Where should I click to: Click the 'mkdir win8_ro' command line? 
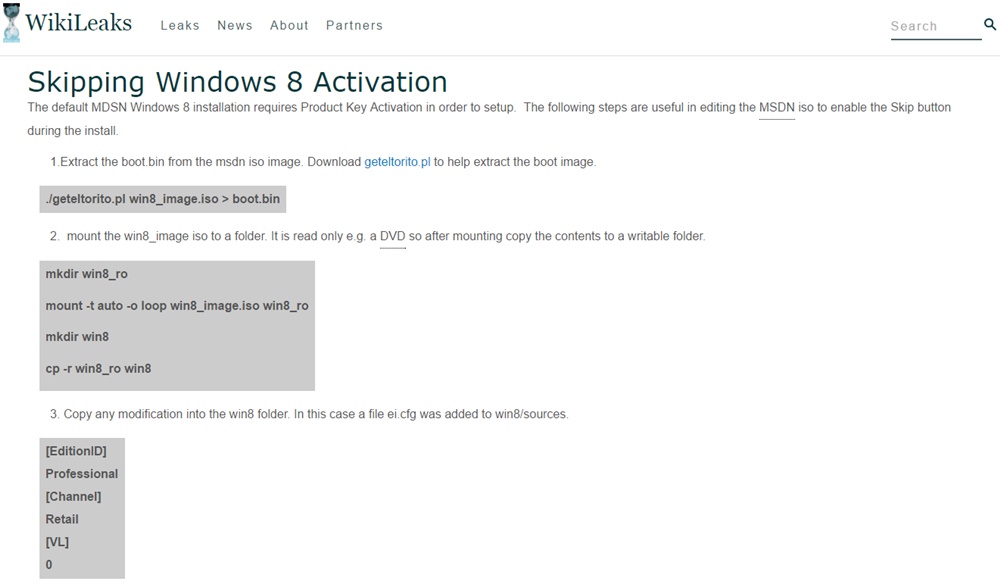tap(87, 274)
